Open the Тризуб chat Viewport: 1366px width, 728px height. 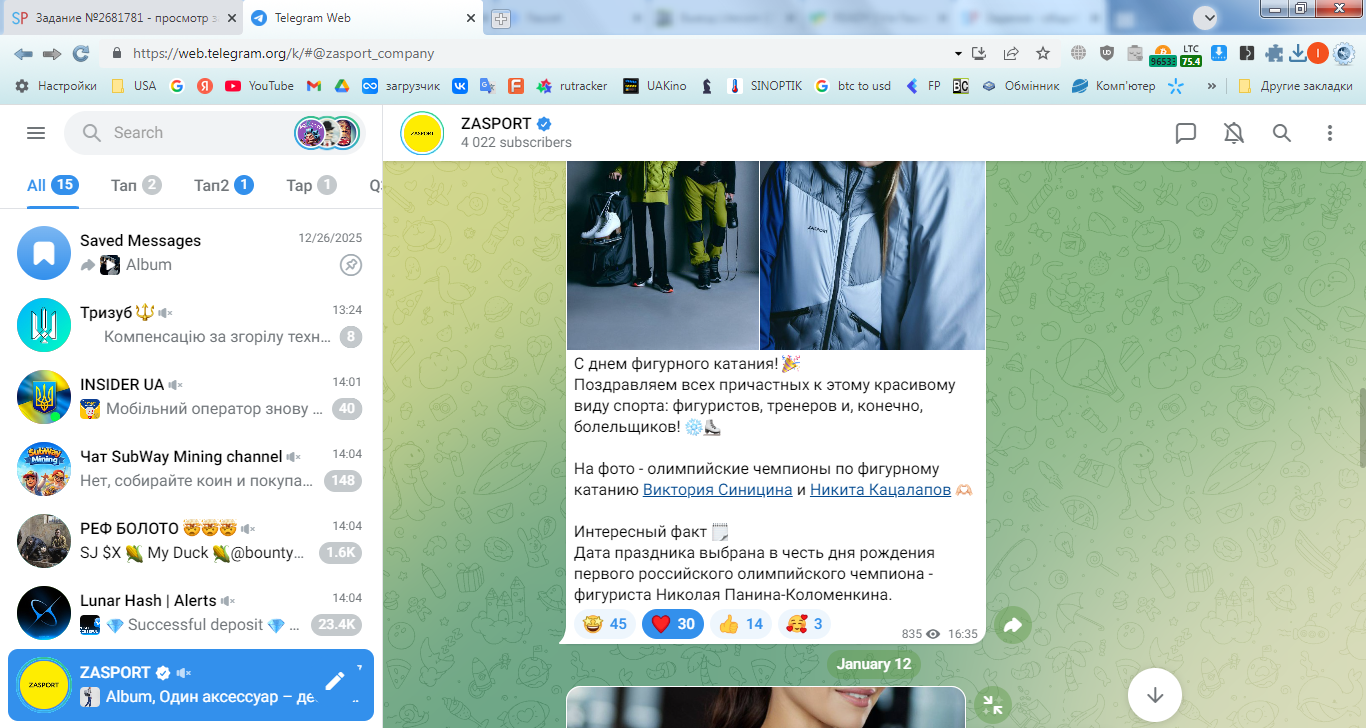190,325
